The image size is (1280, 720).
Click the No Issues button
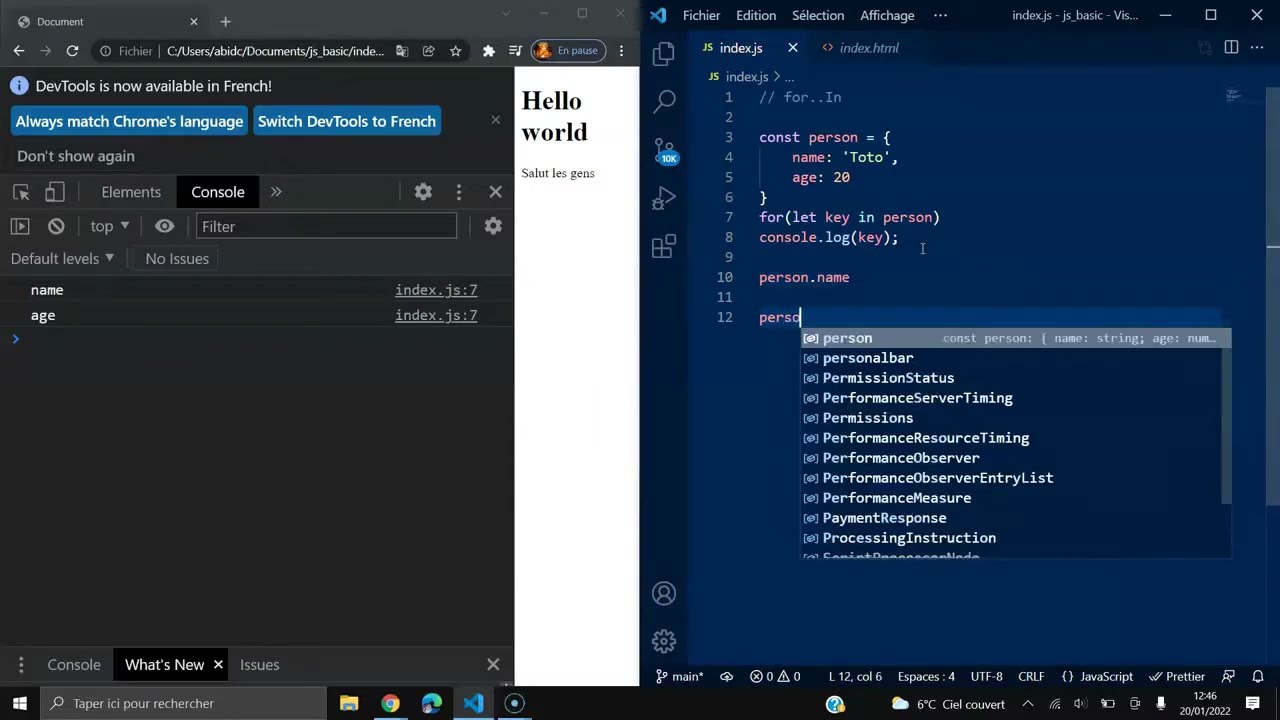tap(177, 258)
